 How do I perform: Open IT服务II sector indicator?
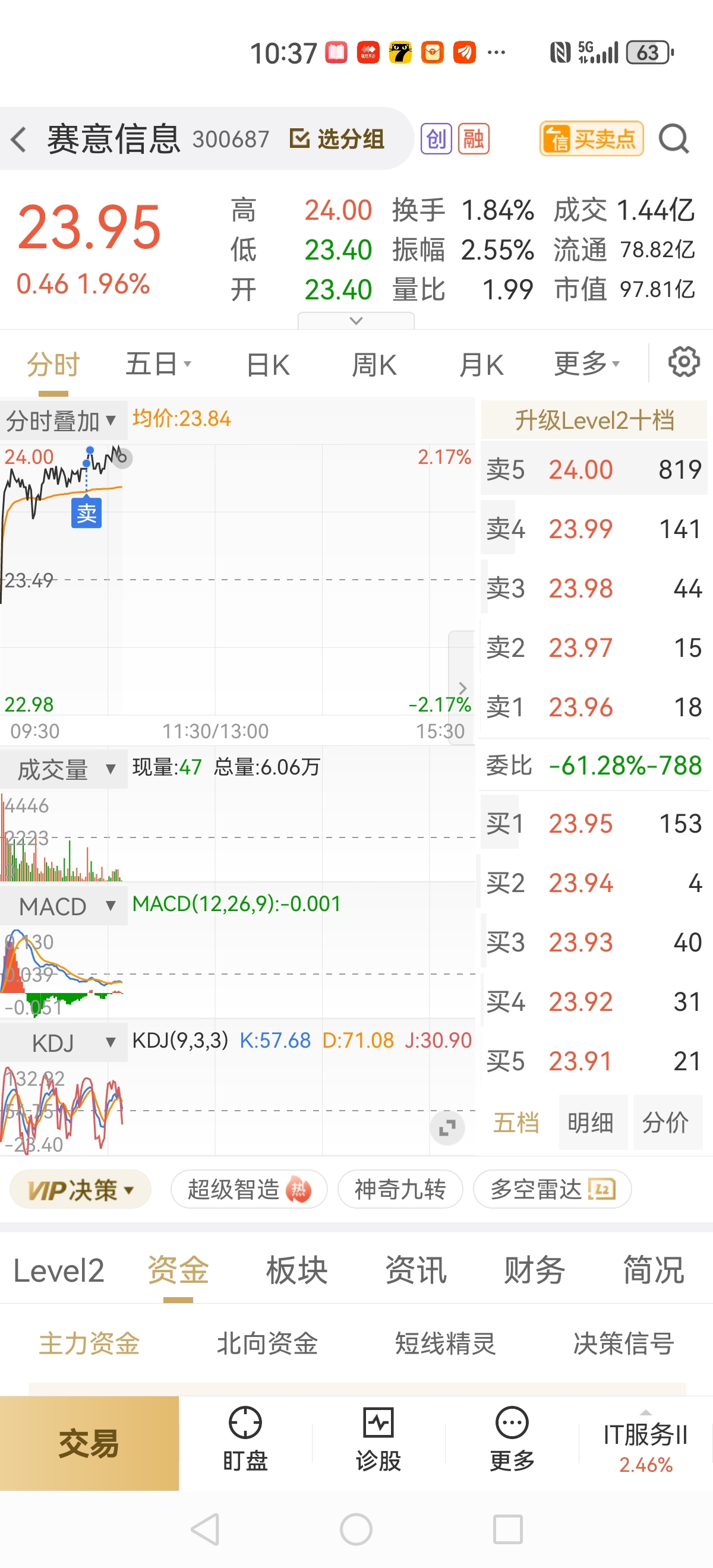(x=645, y=1447)
